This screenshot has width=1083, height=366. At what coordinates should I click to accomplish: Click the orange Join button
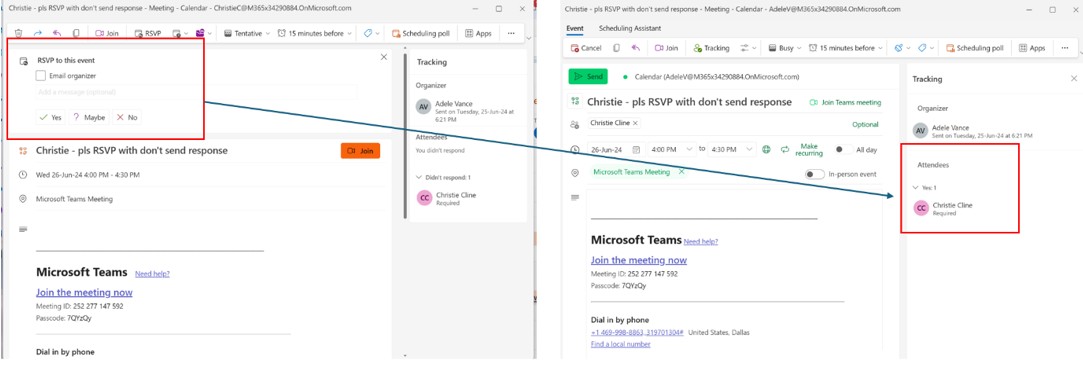[x=360, y=151]
